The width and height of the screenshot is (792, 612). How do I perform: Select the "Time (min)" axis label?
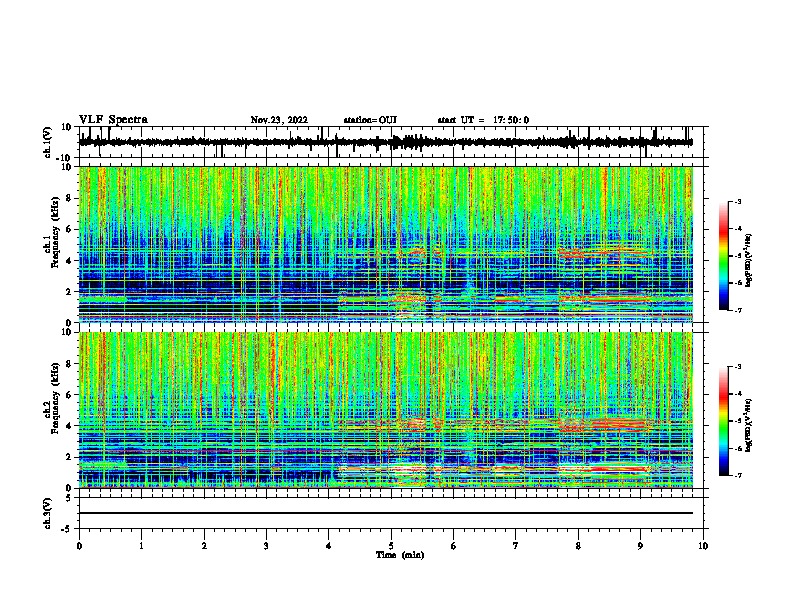400,555
